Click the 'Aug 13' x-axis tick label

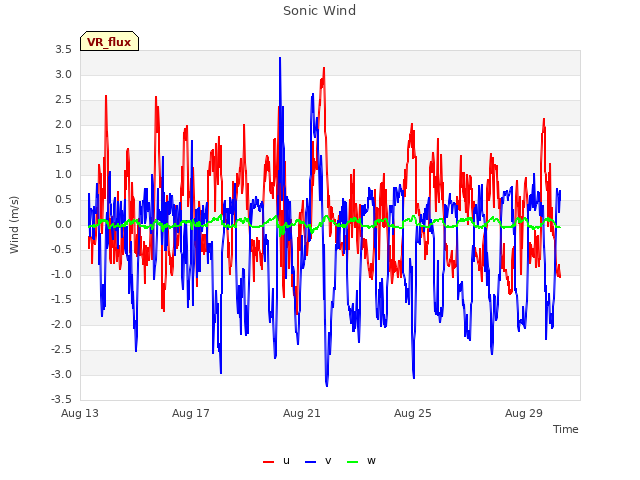80,413
